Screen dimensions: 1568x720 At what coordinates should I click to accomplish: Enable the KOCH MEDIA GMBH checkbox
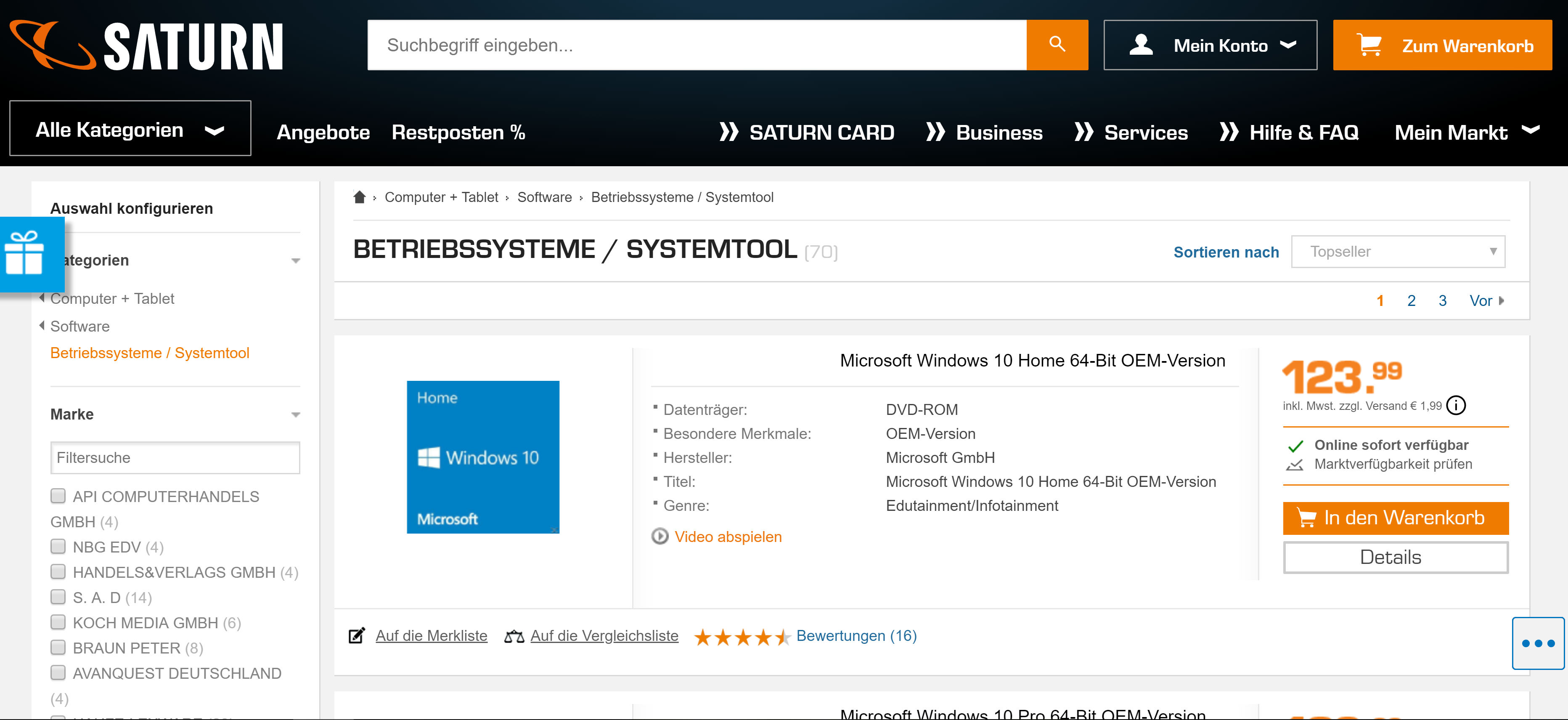58,622
